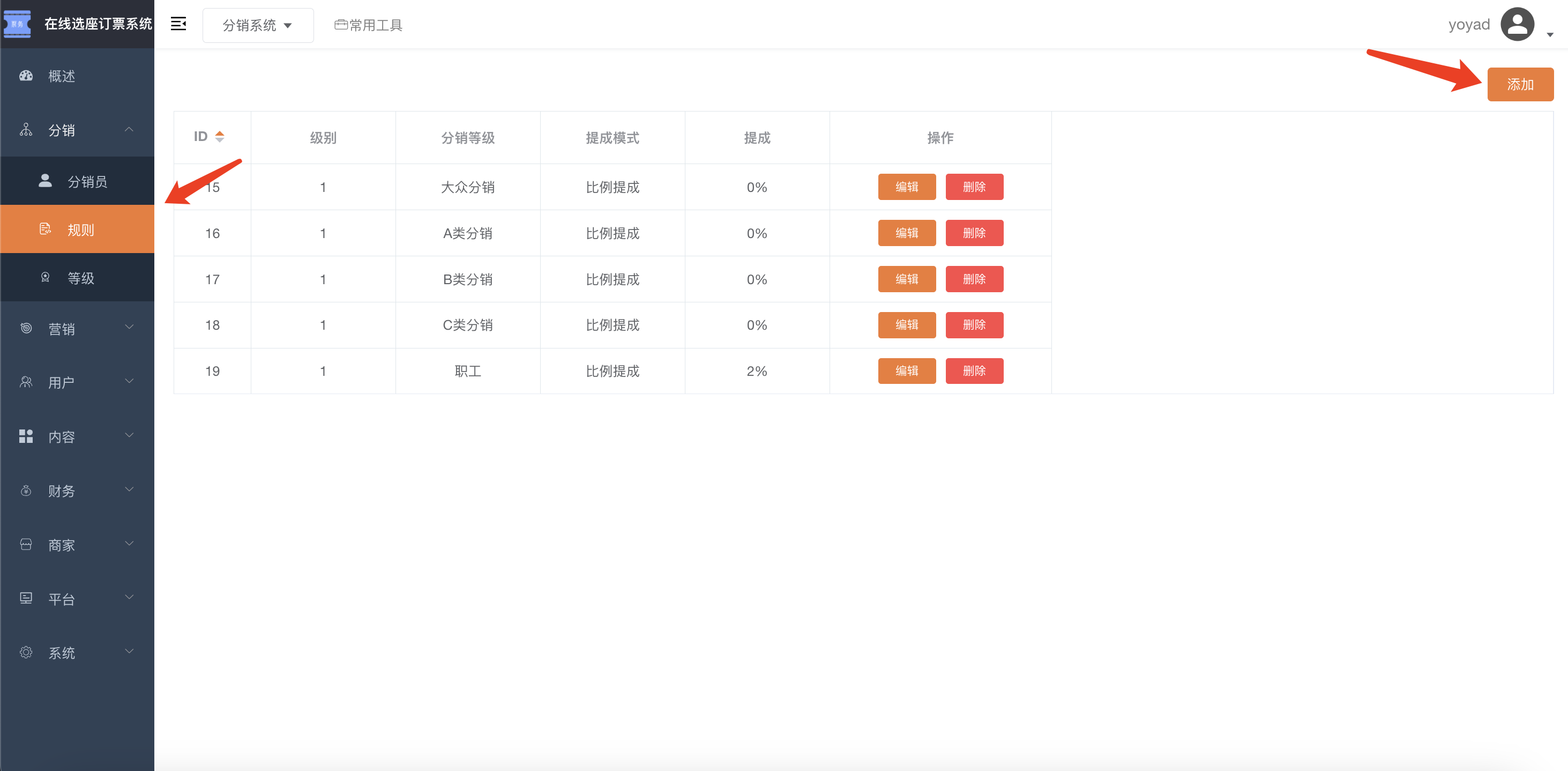Screen dimensions: 1568x771
Task: Click the 财务 money bag icon
Action: tap(26, 490)
